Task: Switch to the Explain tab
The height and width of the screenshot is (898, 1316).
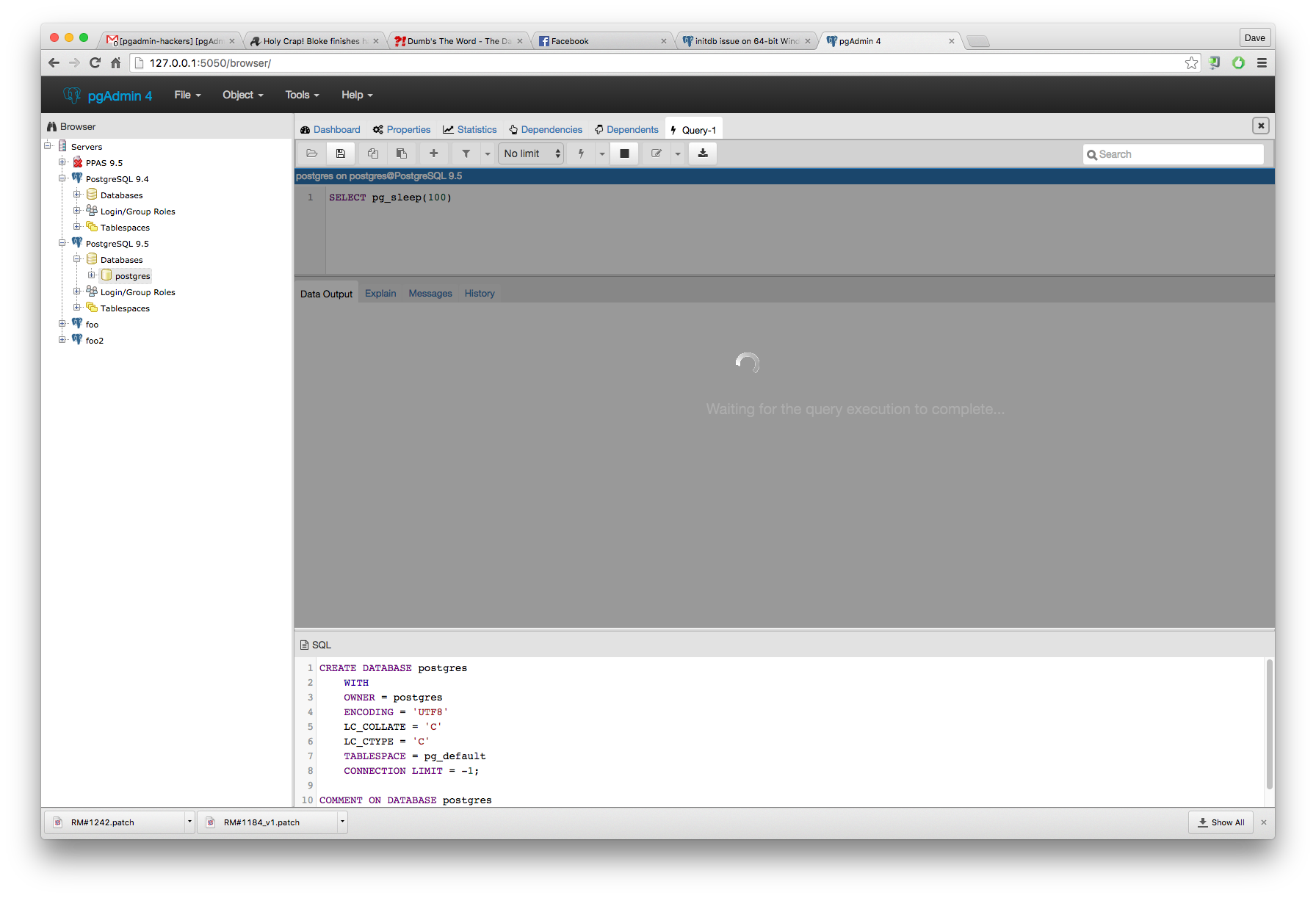Action: tap(380, 294)
